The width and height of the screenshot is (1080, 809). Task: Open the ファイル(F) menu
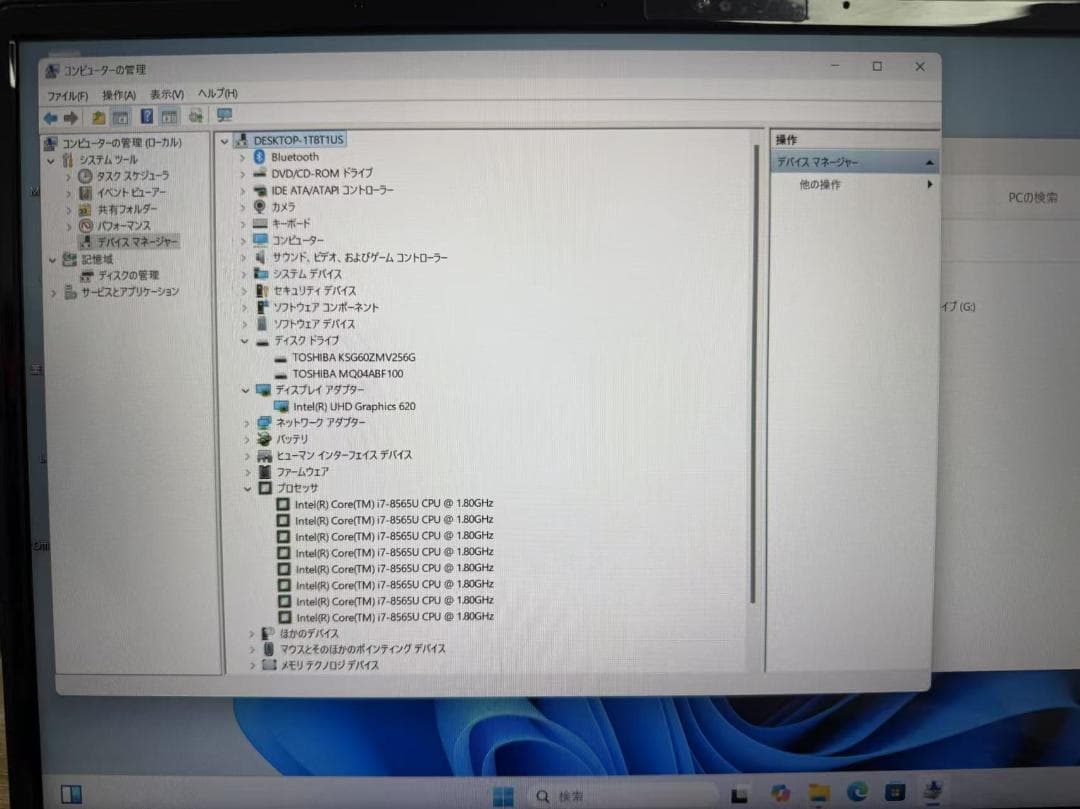click(x=68, y=95)
